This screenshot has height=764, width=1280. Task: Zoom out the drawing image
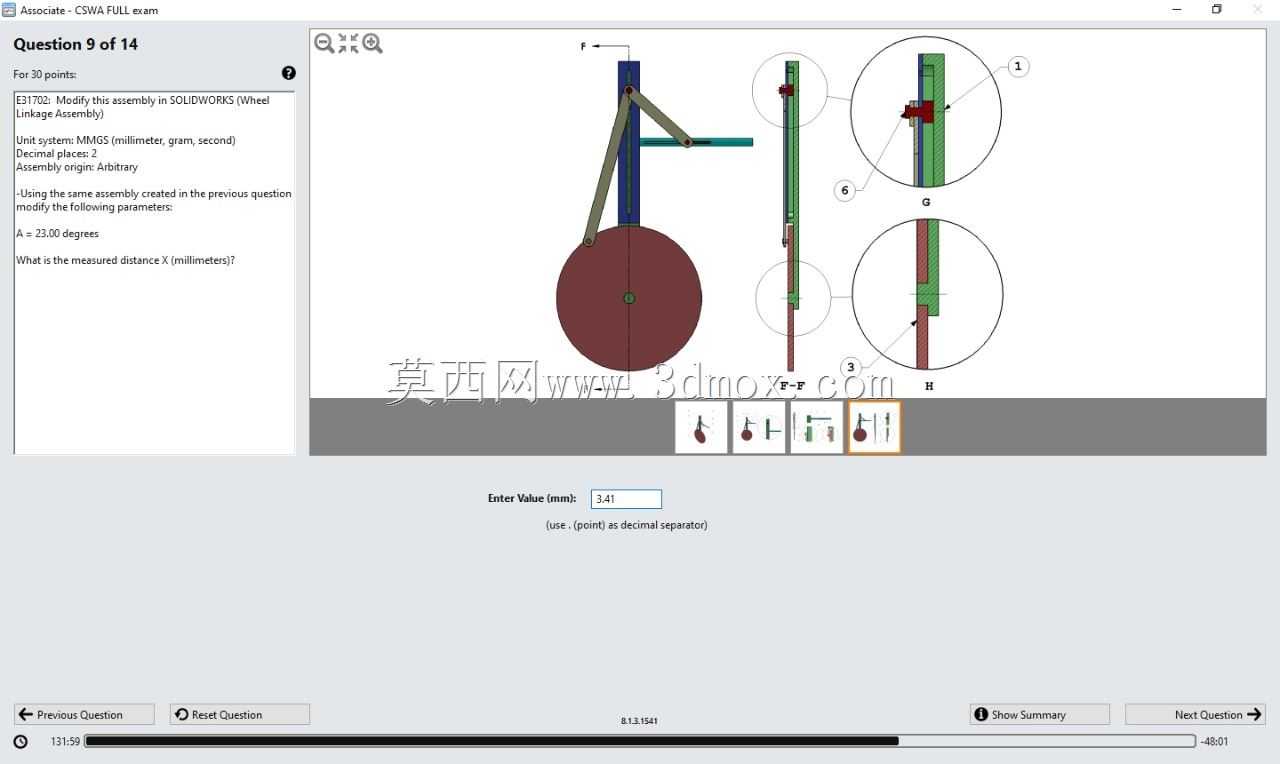324,43
